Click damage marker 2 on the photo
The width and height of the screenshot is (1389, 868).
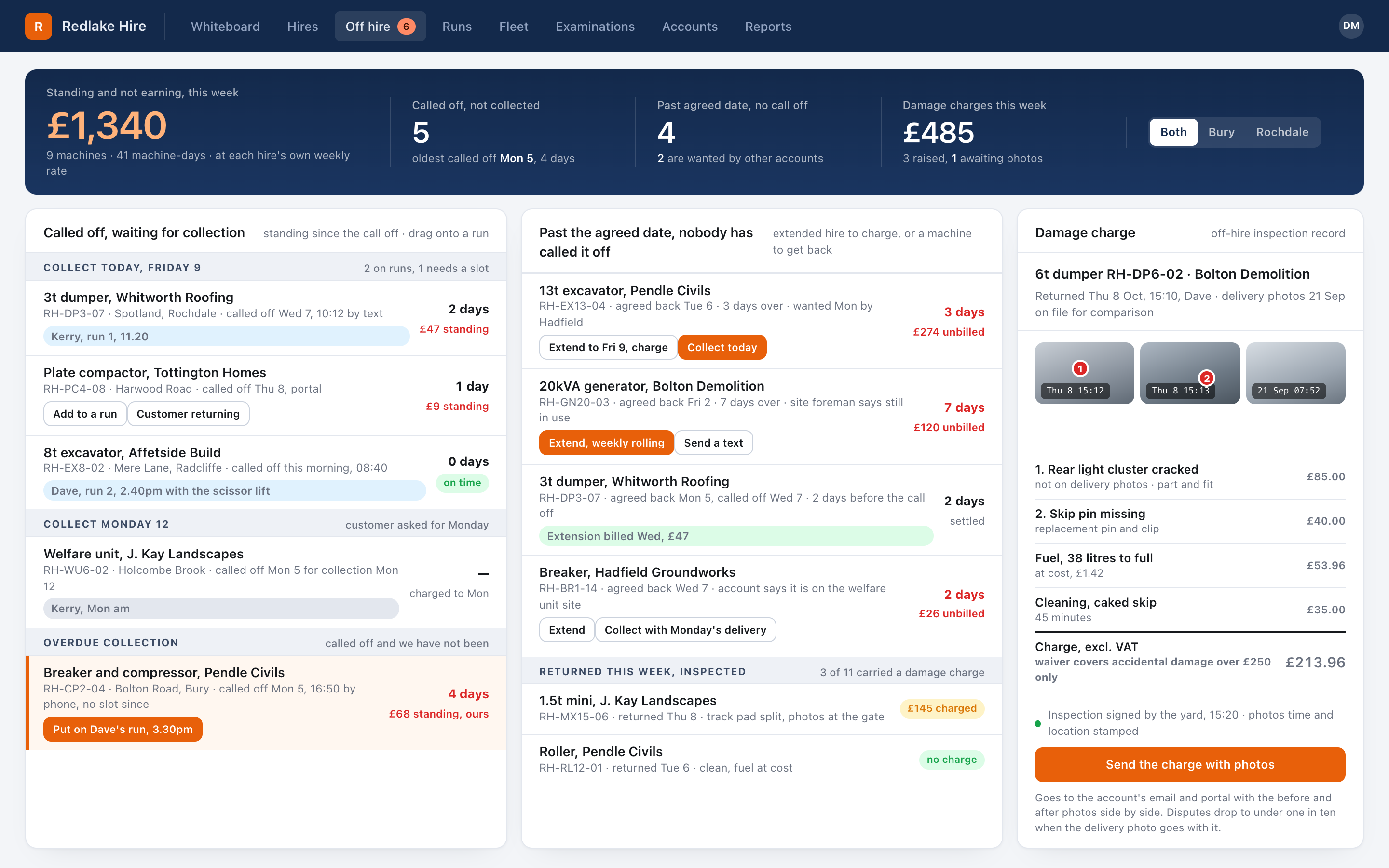[1207, 378]
